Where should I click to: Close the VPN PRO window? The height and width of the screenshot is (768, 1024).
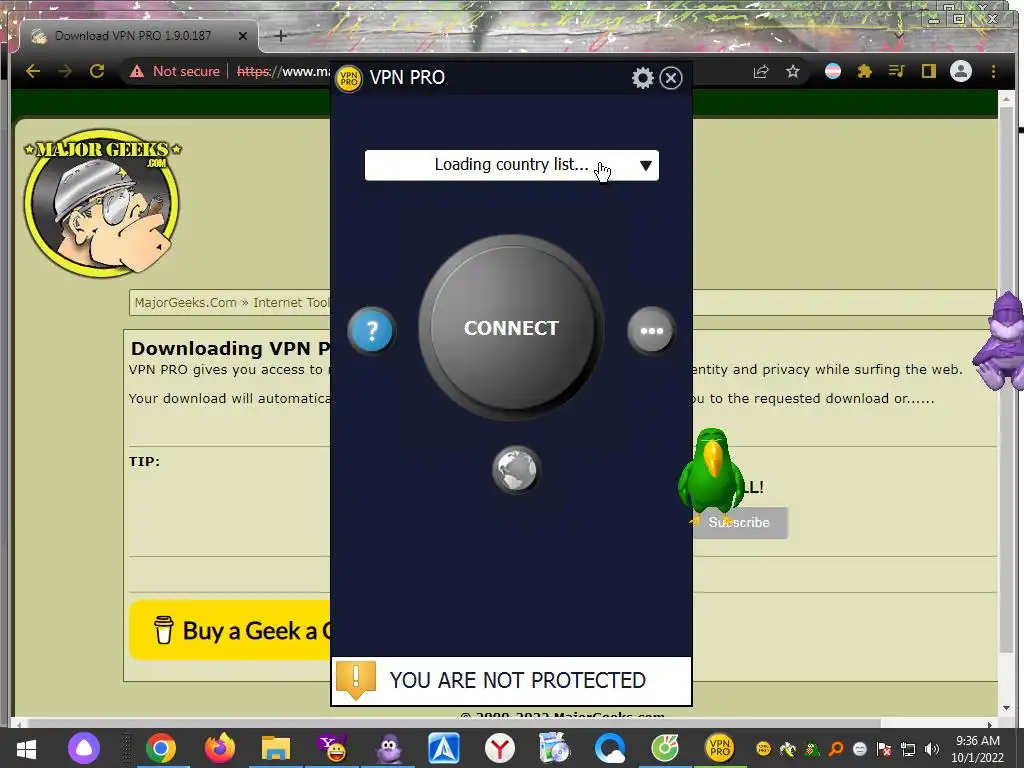tap(671, 78)
